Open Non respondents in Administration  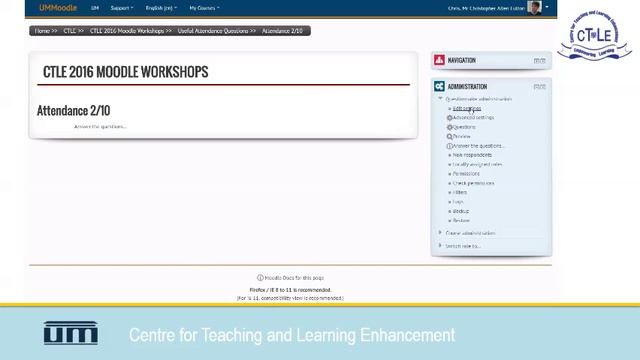tap(472, 155)
